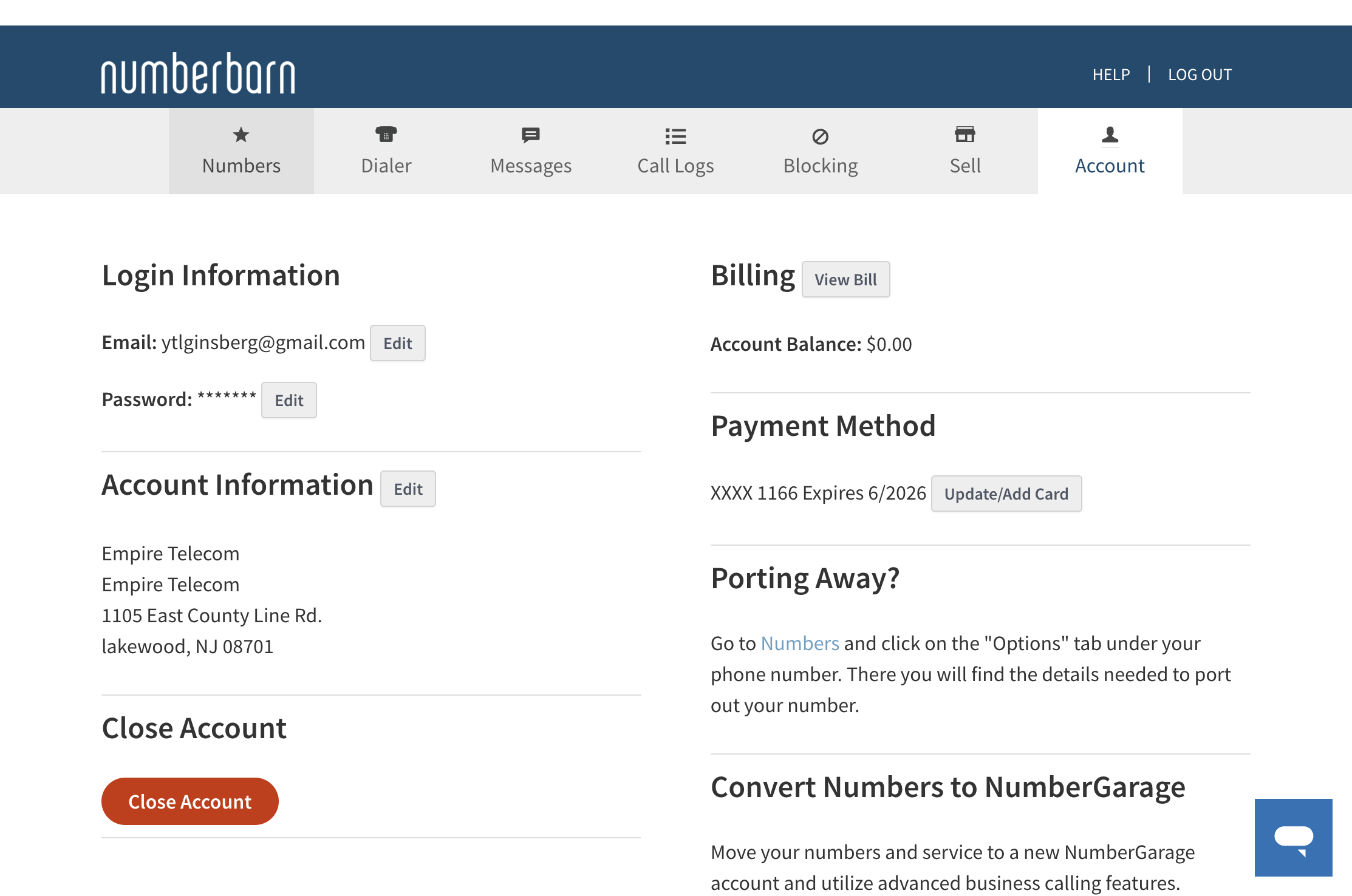Open the Call Logs tab

(x=675, y=151)
